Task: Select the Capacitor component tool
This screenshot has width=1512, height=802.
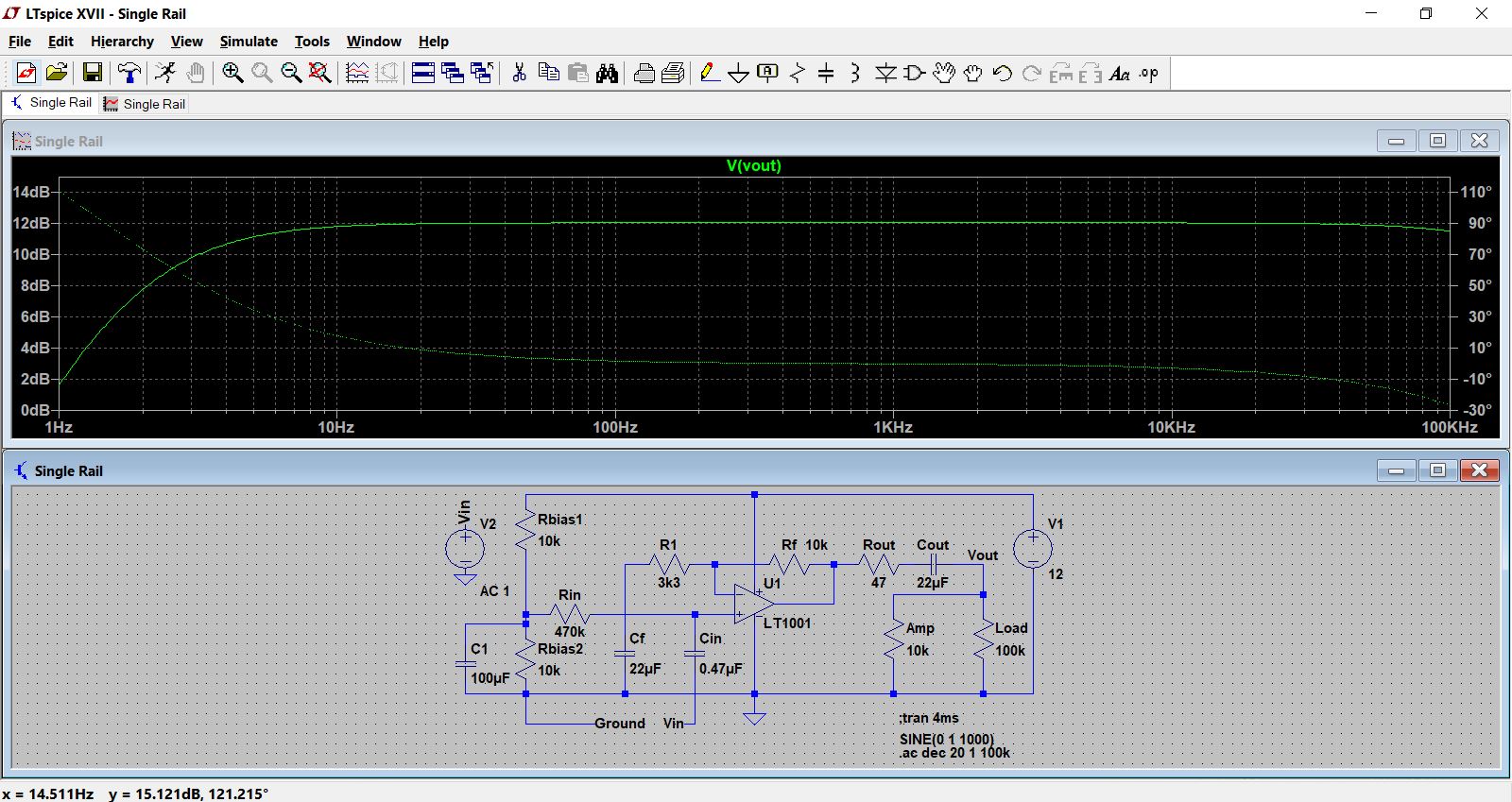Action: (826, 73)
